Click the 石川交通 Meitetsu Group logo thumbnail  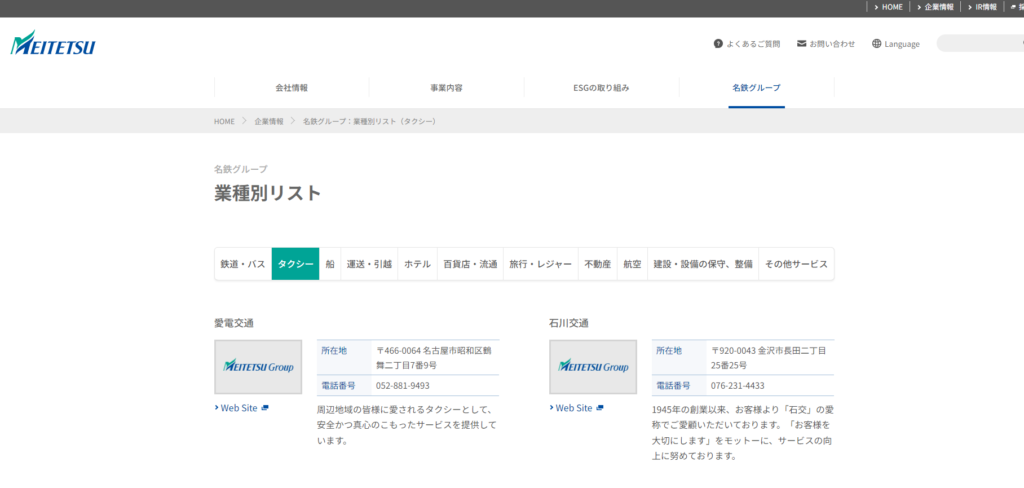pos(593,367)
